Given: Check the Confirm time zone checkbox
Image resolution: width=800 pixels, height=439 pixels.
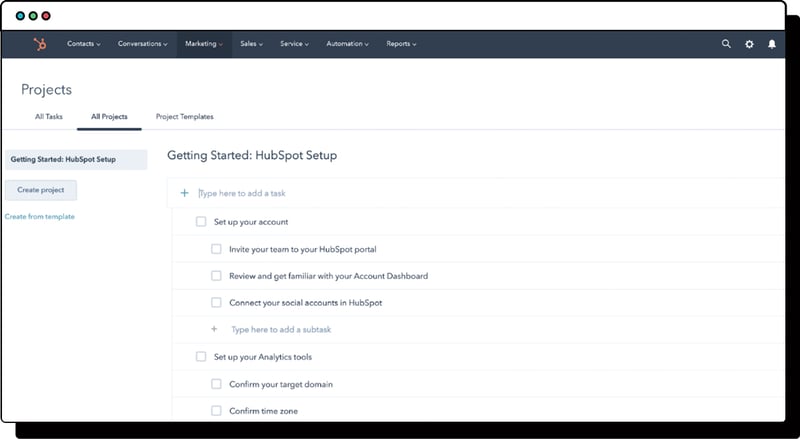Looking at the screenshot, I should pos(216,410).
